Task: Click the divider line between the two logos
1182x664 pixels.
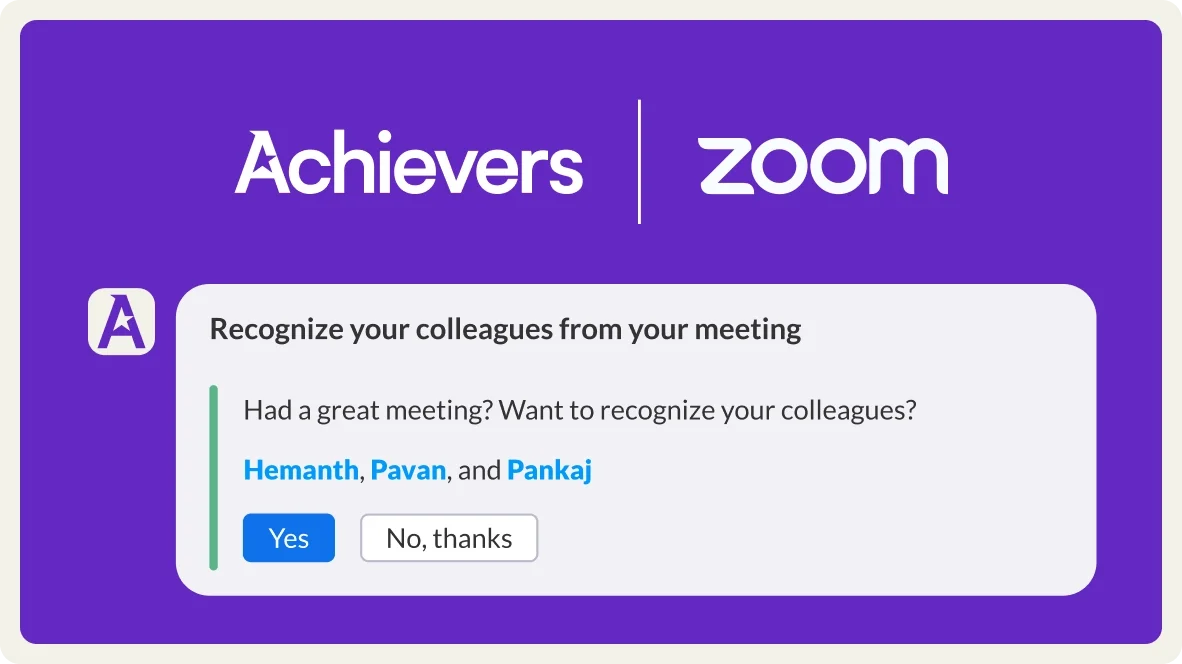Action: pyautogui.click(x=640, y=160)
